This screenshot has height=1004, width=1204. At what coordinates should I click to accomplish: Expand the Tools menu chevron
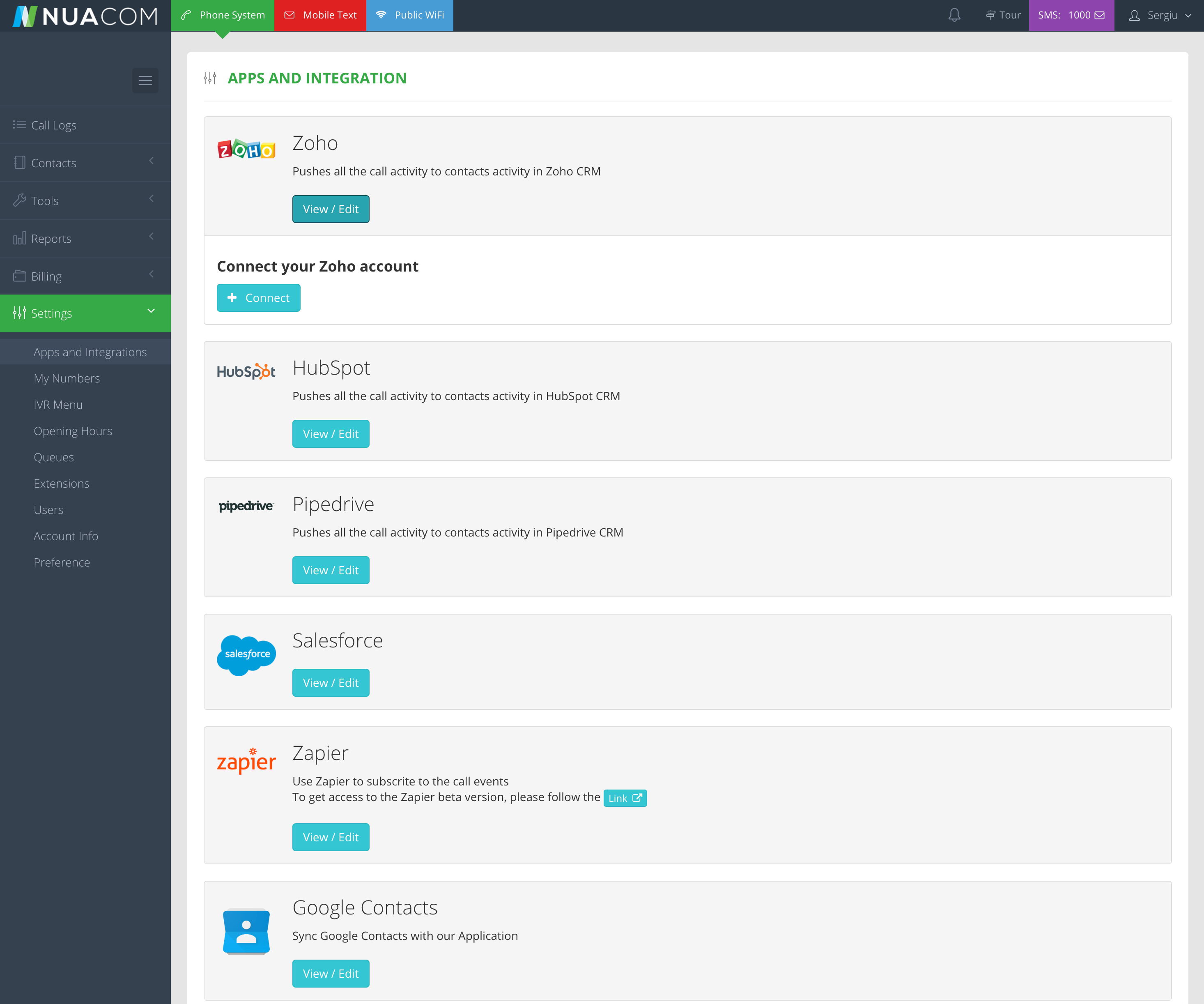tap(152, 199)
